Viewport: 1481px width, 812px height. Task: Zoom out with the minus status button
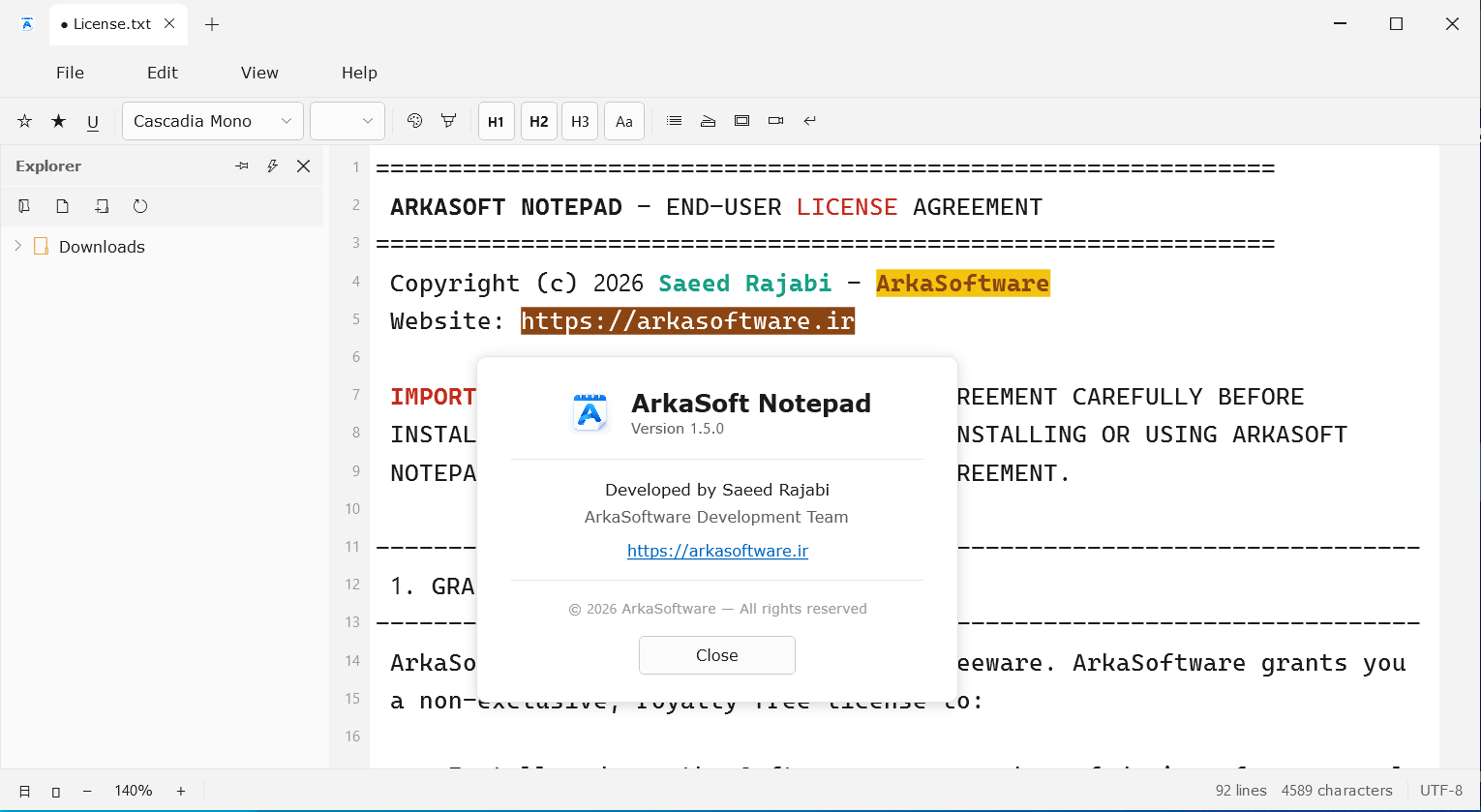[87, 791]
